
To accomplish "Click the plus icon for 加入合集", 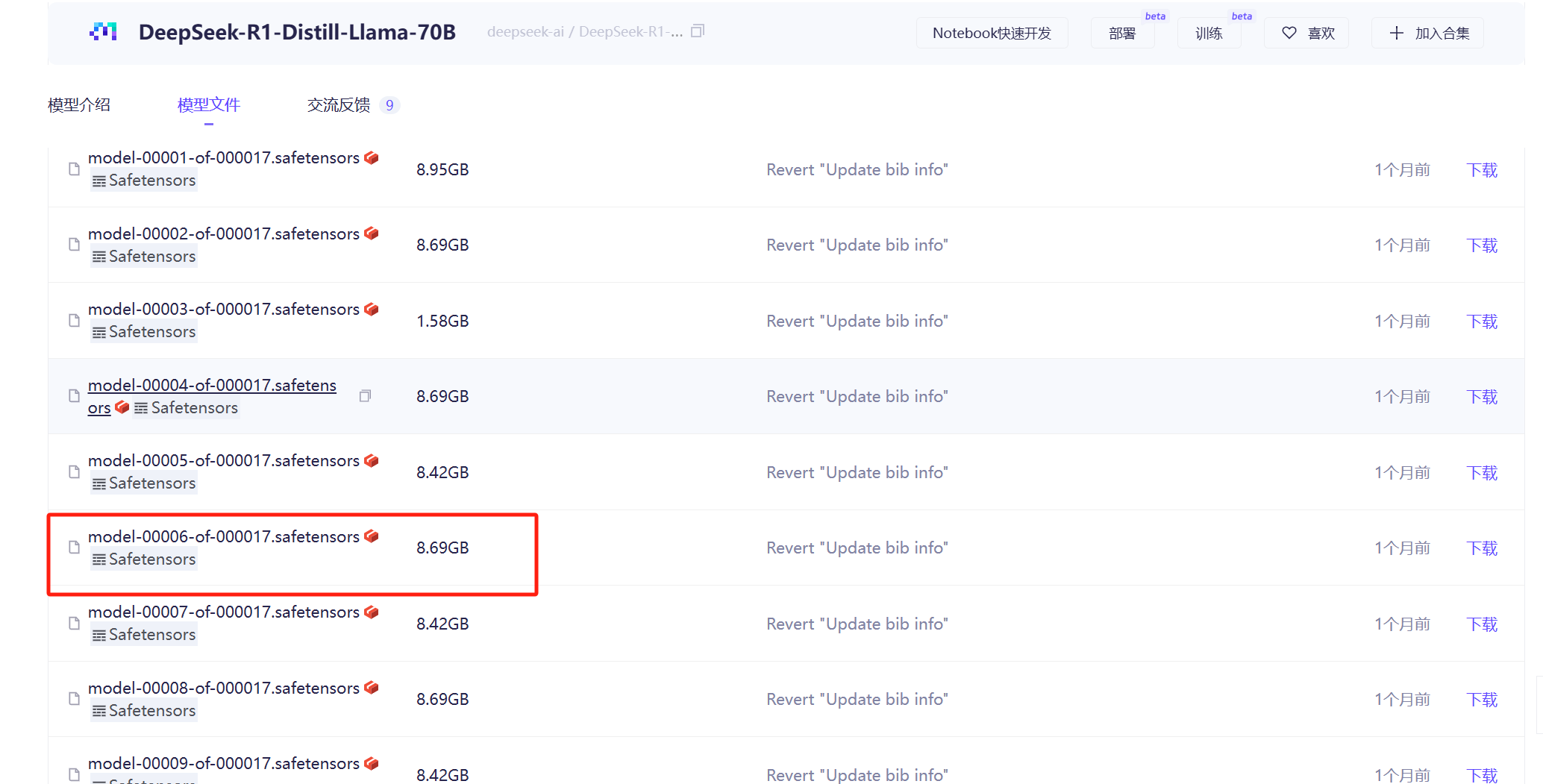I will [x=1397, y=33].
